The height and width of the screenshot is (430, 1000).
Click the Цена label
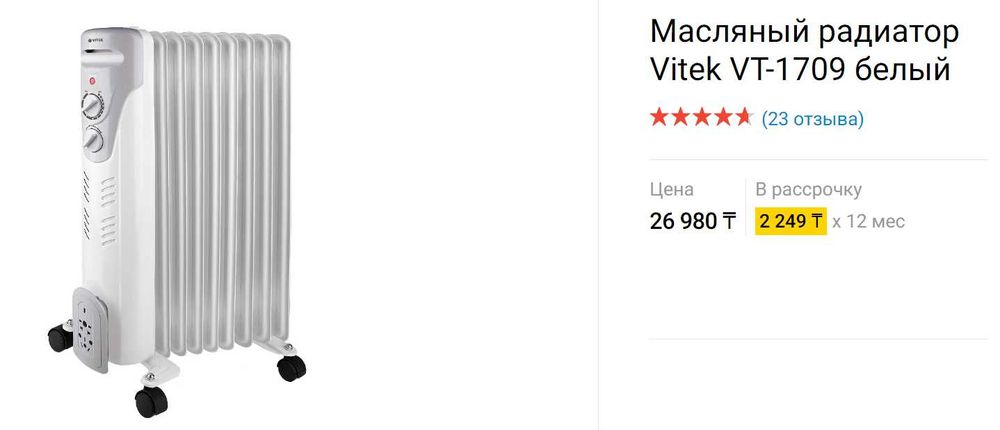pos(672,189)
